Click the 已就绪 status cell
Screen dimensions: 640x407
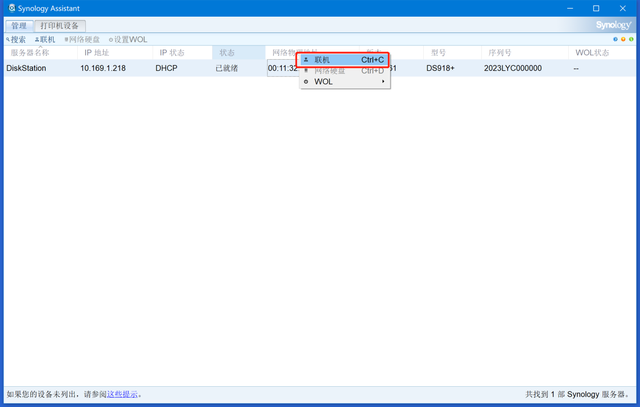(227, 68)
